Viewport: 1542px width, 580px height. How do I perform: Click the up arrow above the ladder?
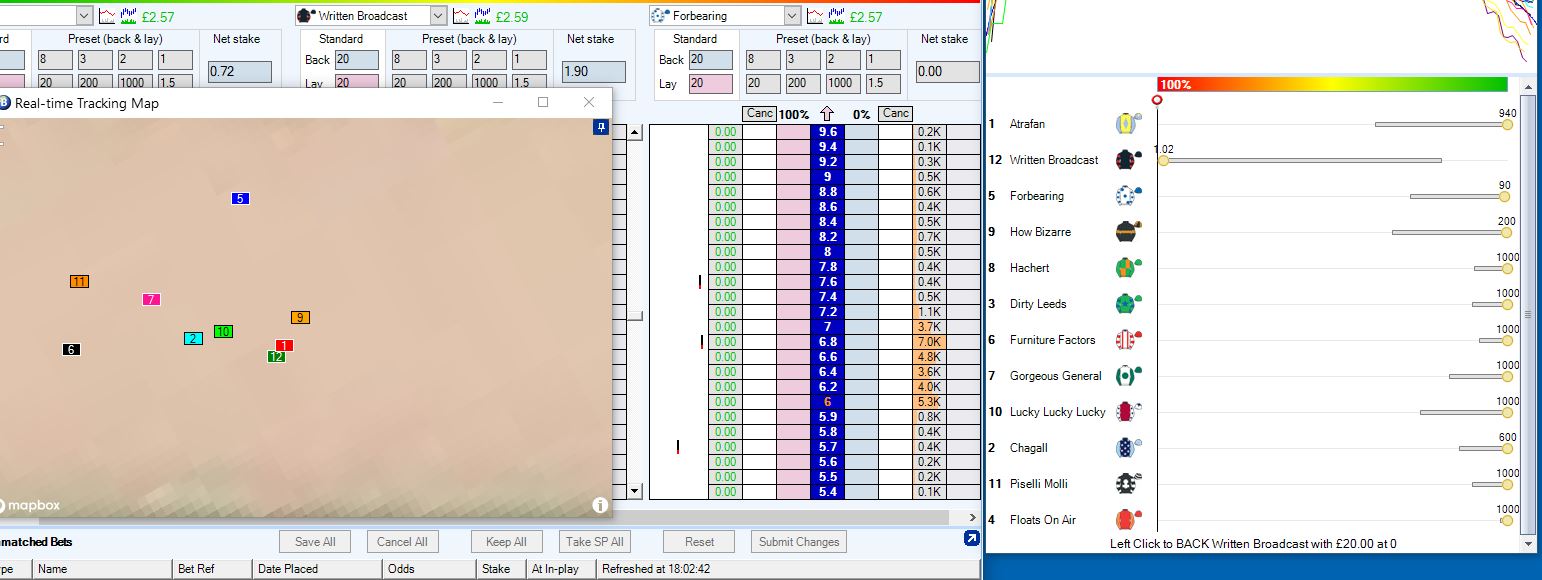tap(827, 114)
